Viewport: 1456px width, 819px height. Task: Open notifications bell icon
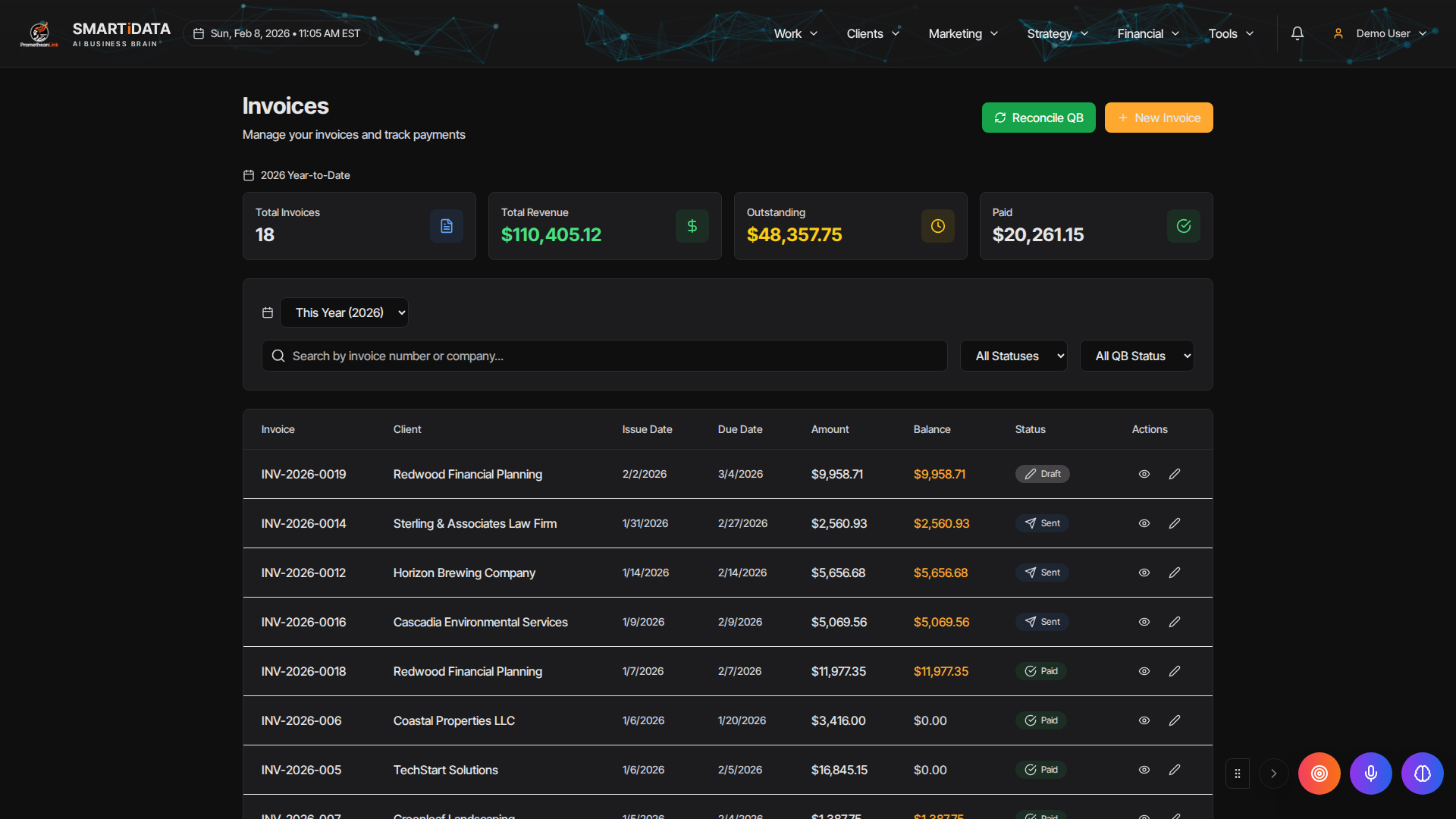pyautogui.click(x=1297, y=33)
